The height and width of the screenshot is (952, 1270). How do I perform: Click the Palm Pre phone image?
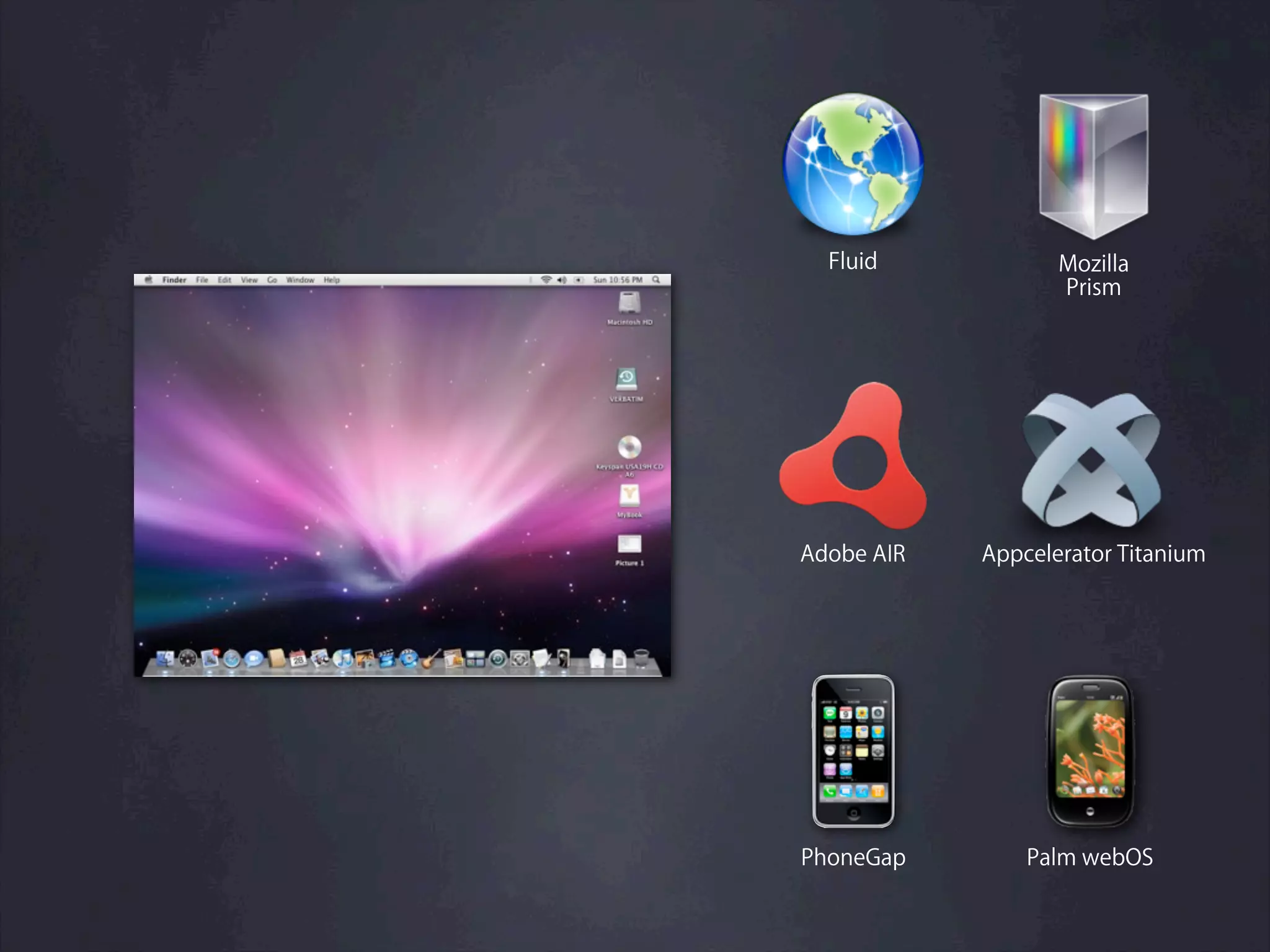coord(1090,751)
